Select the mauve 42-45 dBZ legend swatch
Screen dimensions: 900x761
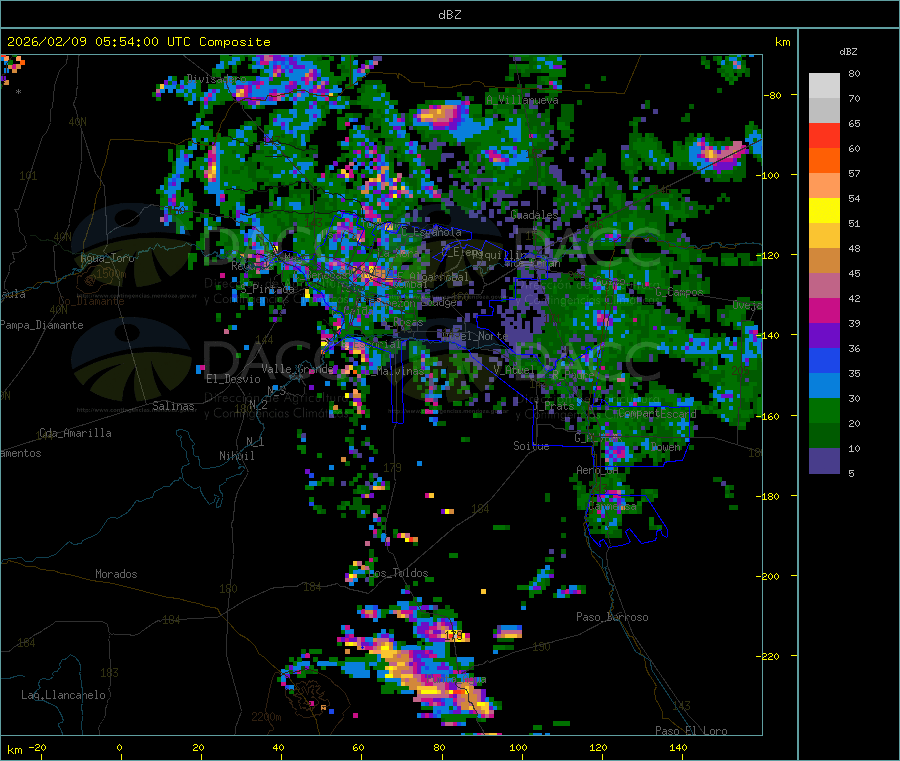(x=824, y=286)
